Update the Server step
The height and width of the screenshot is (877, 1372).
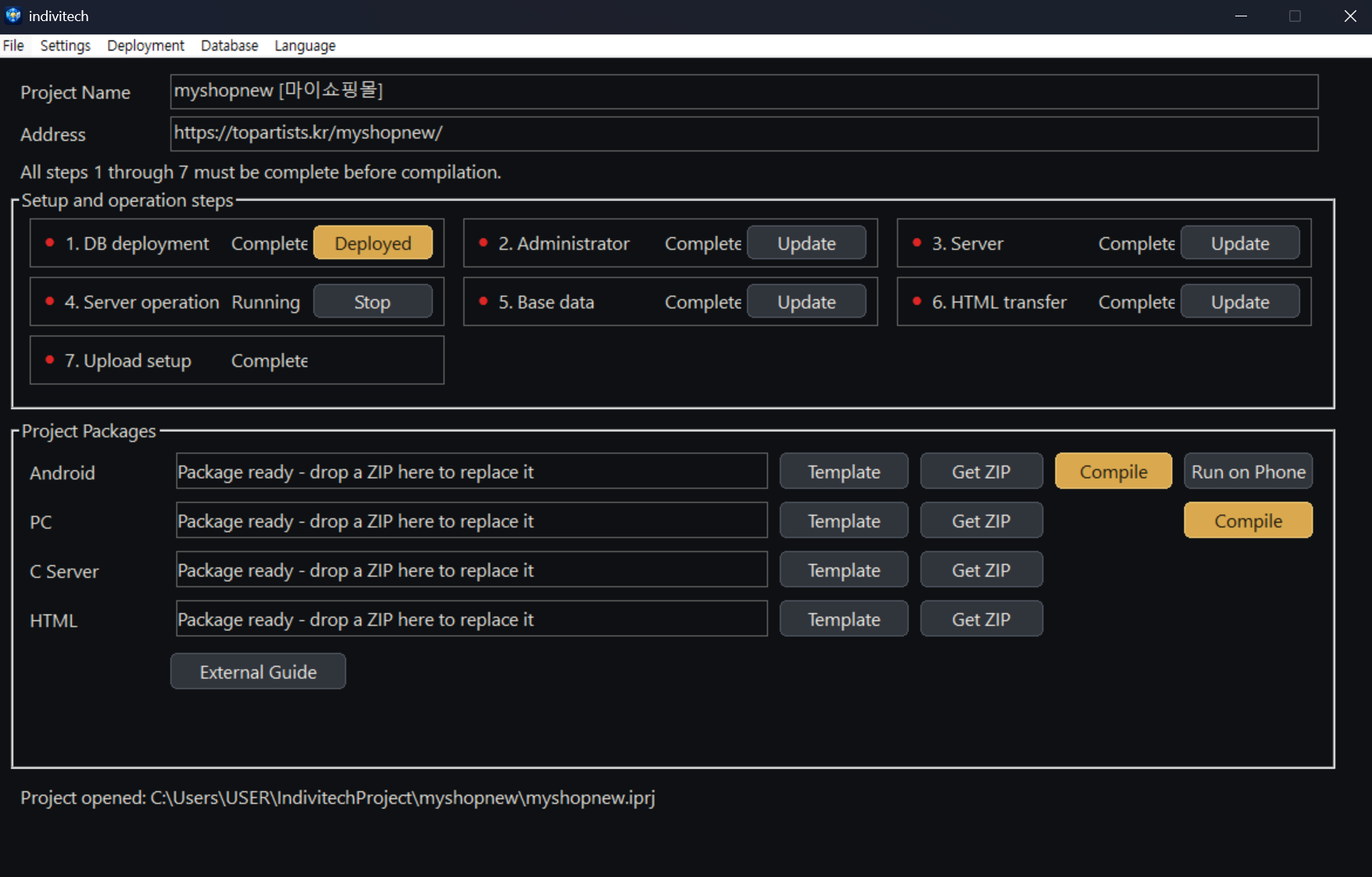1240,243
